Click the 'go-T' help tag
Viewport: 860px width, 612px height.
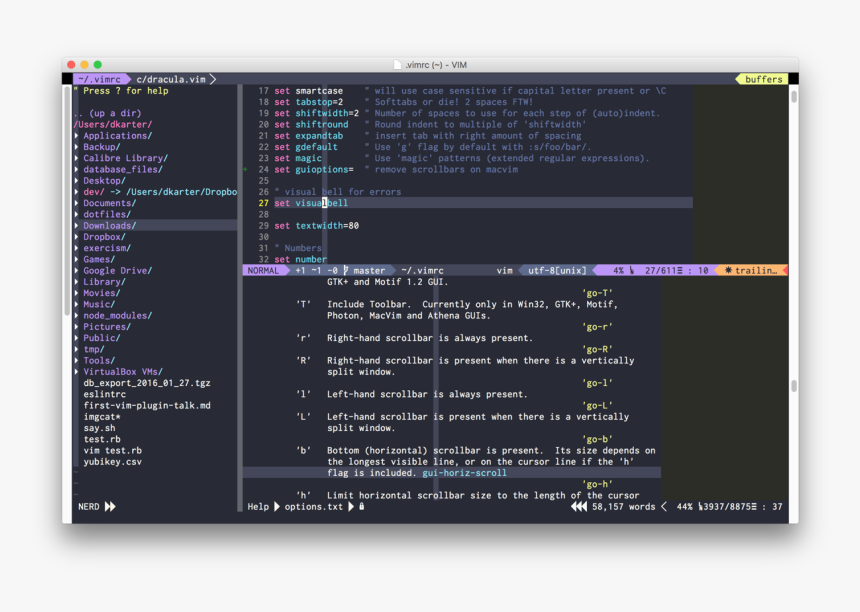597,293
